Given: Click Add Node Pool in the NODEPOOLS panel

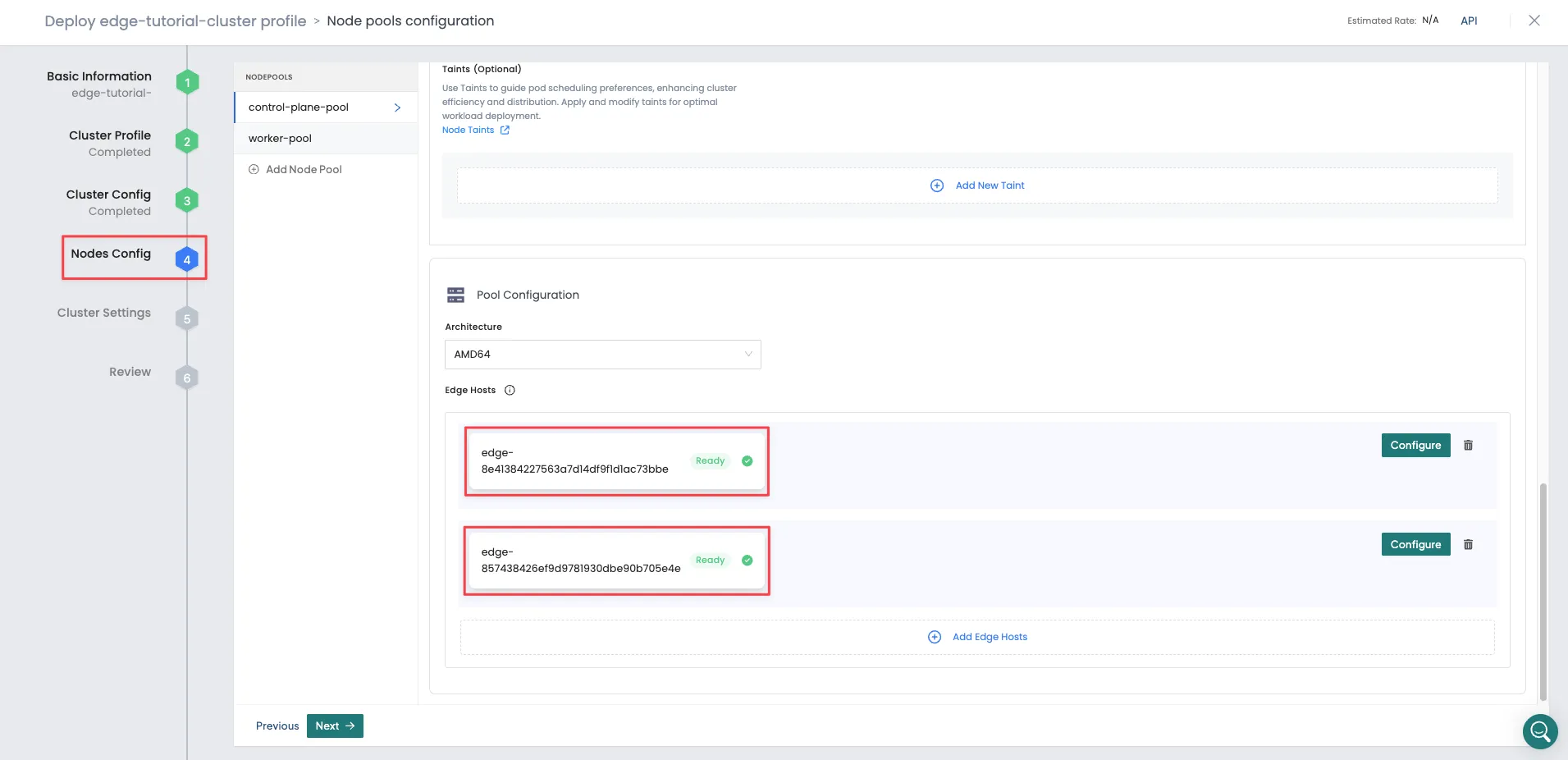Looking at the screenshot, I should click(295, 169).
